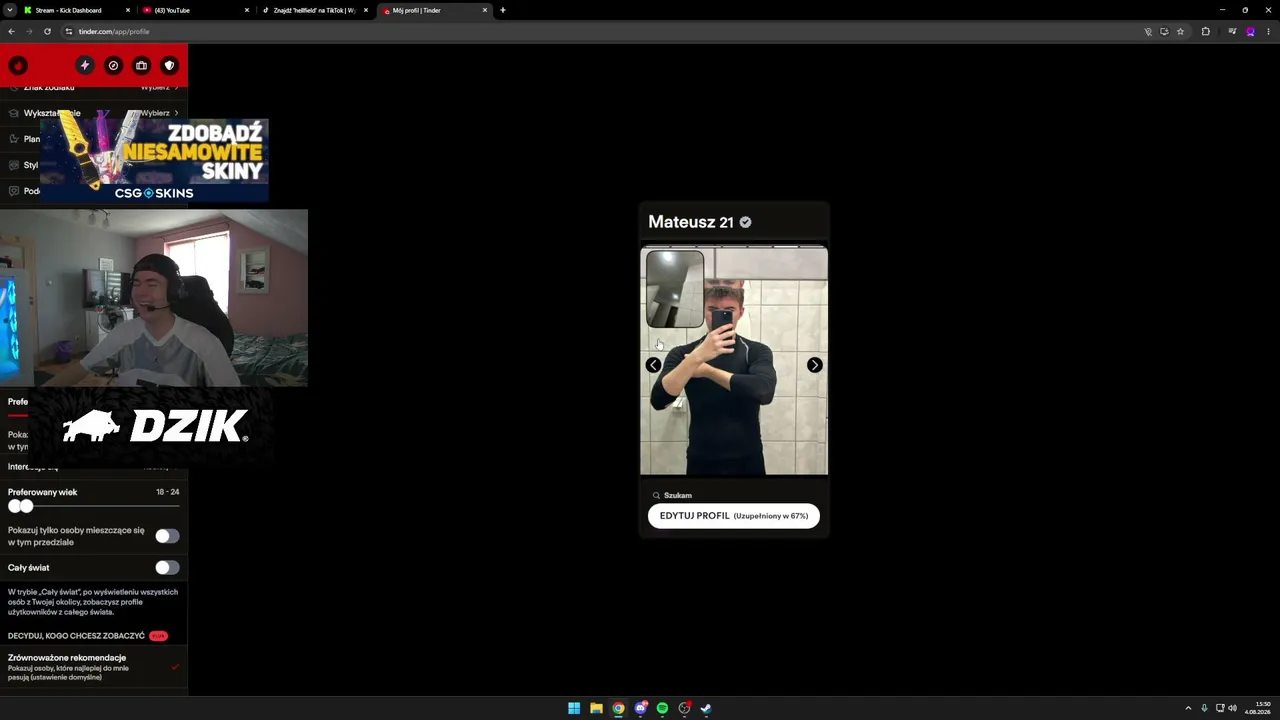Open a new browser tab
The image size is (1280, 720).
point(503,10)
